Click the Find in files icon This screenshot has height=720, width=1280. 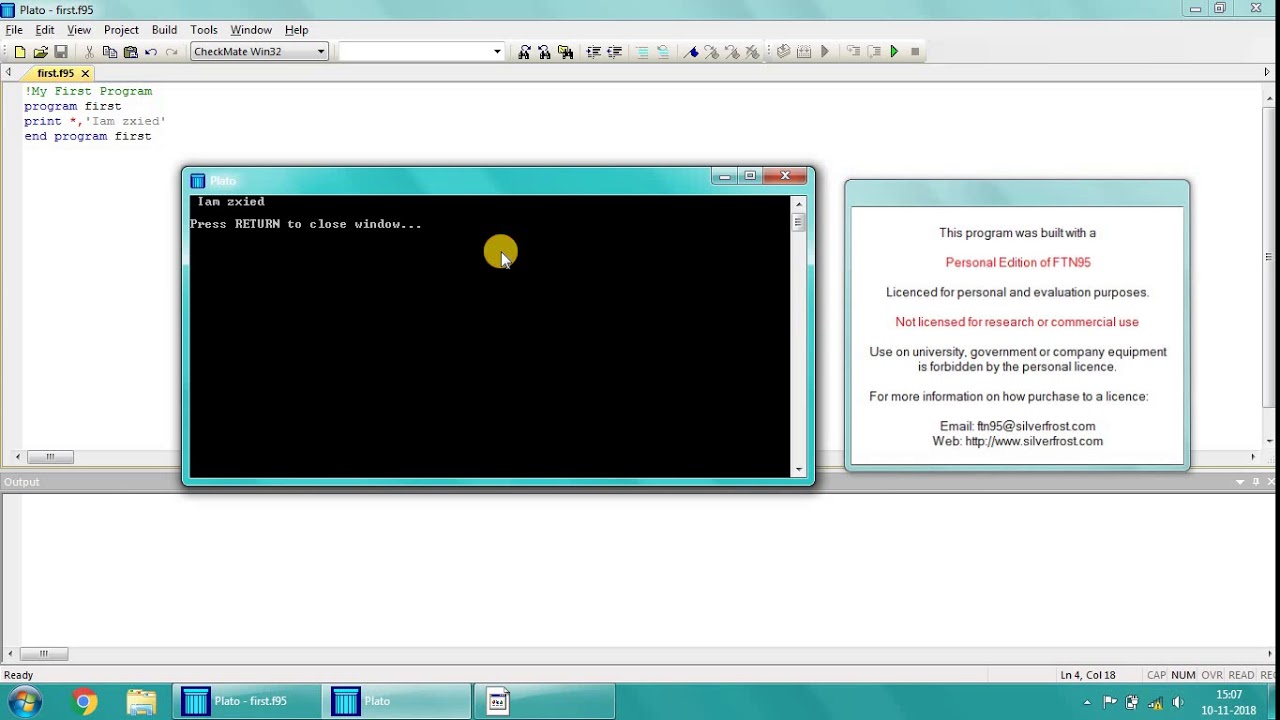click(x=565, y=52)
